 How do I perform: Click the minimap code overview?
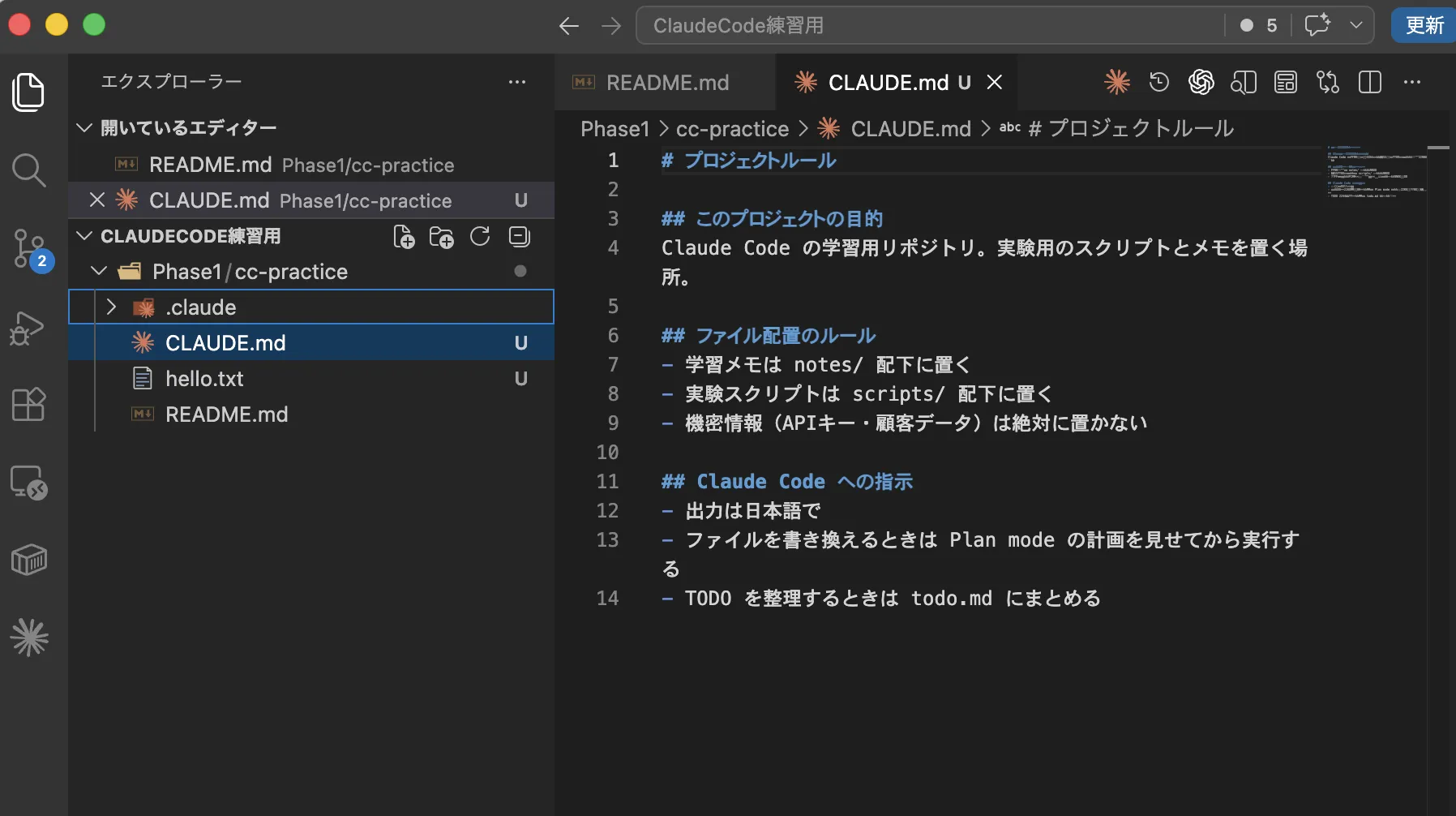[1377, 172]
